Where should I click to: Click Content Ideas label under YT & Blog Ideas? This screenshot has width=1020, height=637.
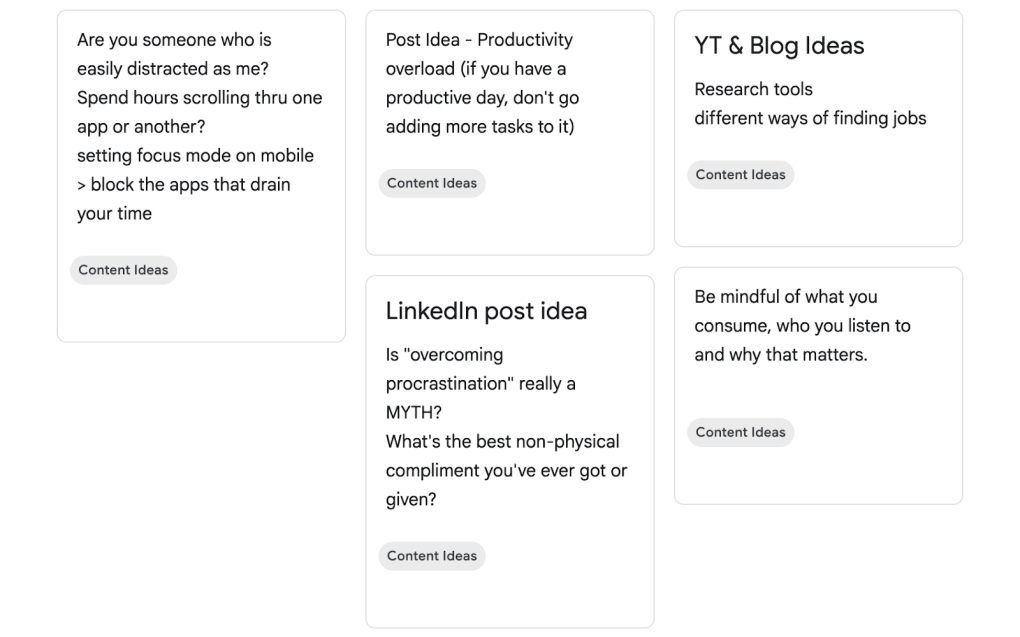coord(740,174)
